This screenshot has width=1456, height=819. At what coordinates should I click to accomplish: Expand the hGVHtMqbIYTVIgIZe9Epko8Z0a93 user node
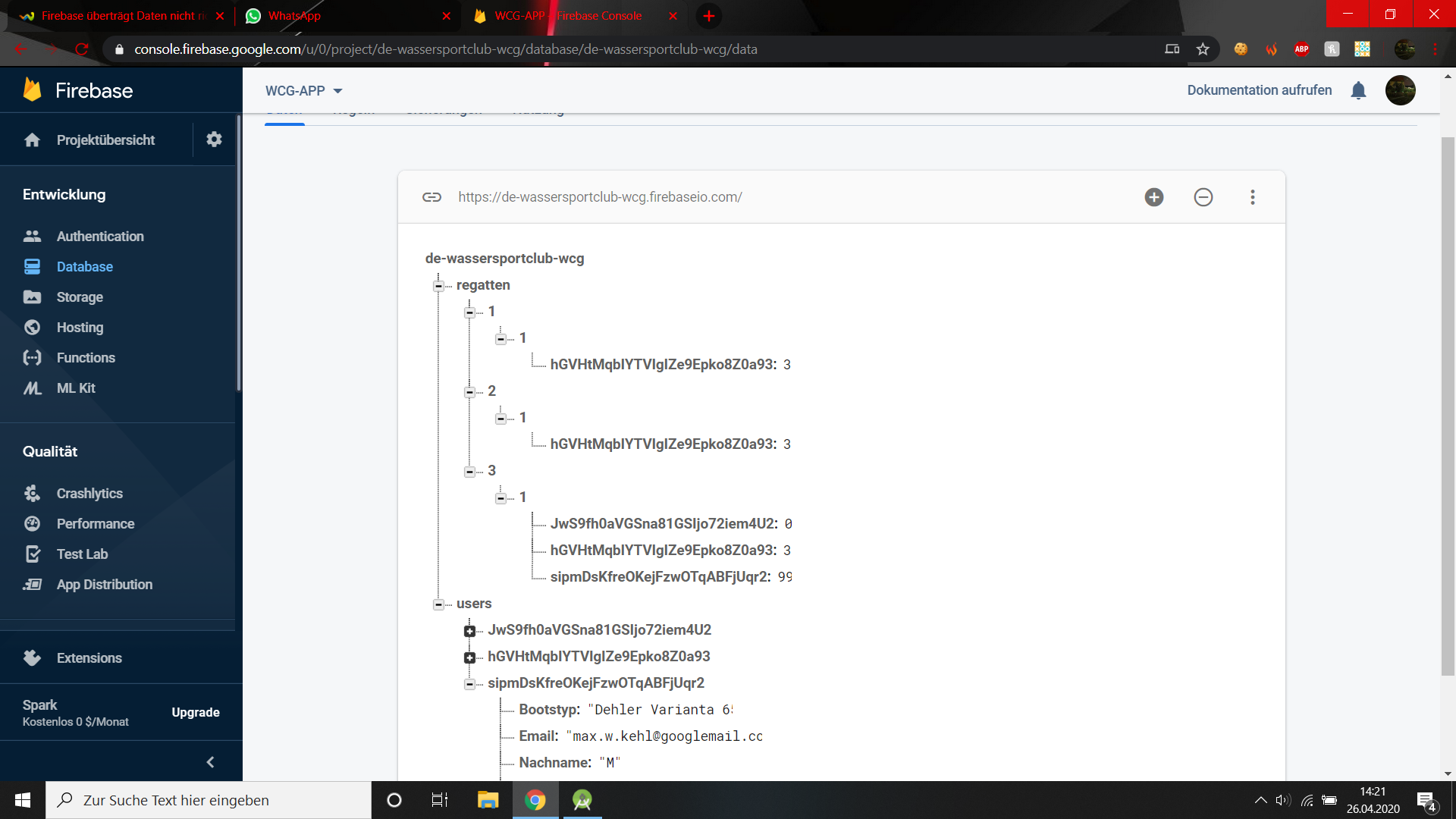pyautogui.click(x=469, y=657)
